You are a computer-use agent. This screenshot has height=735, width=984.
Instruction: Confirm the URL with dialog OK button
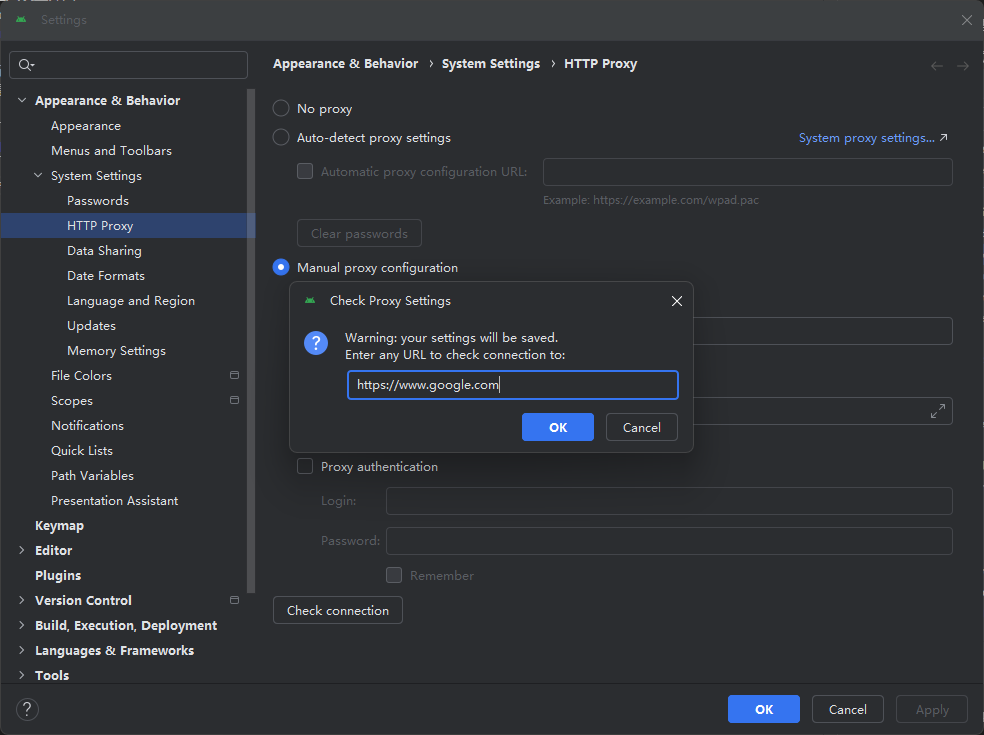(558, 427)
